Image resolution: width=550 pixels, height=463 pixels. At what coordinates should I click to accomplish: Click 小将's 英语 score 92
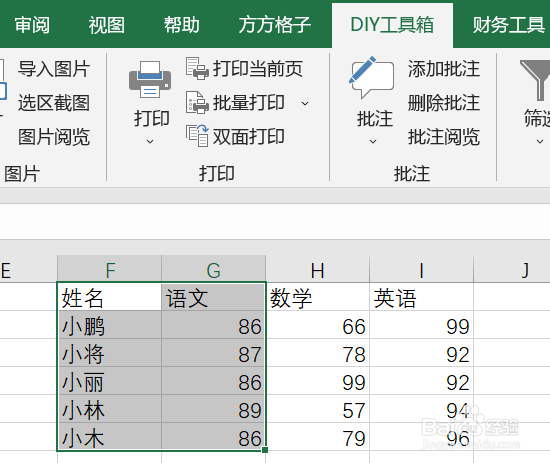(x=421, y=353)
